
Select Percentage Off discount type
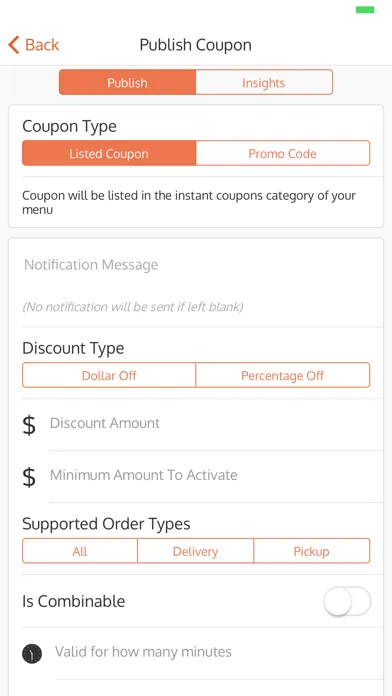283,375
